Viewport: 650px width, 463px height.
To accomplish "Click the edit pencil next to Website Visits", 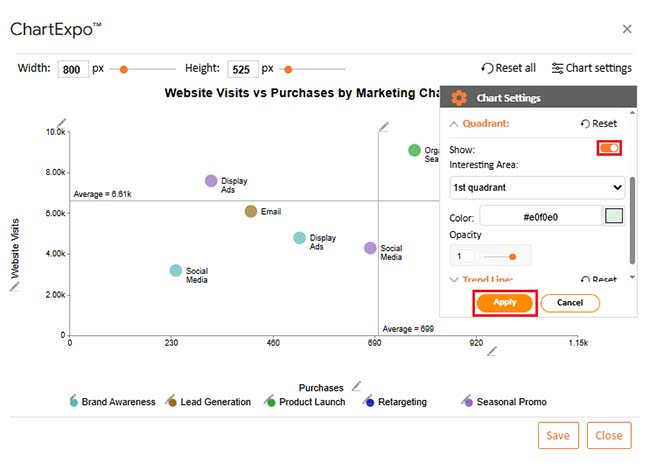I will point(14,287).
